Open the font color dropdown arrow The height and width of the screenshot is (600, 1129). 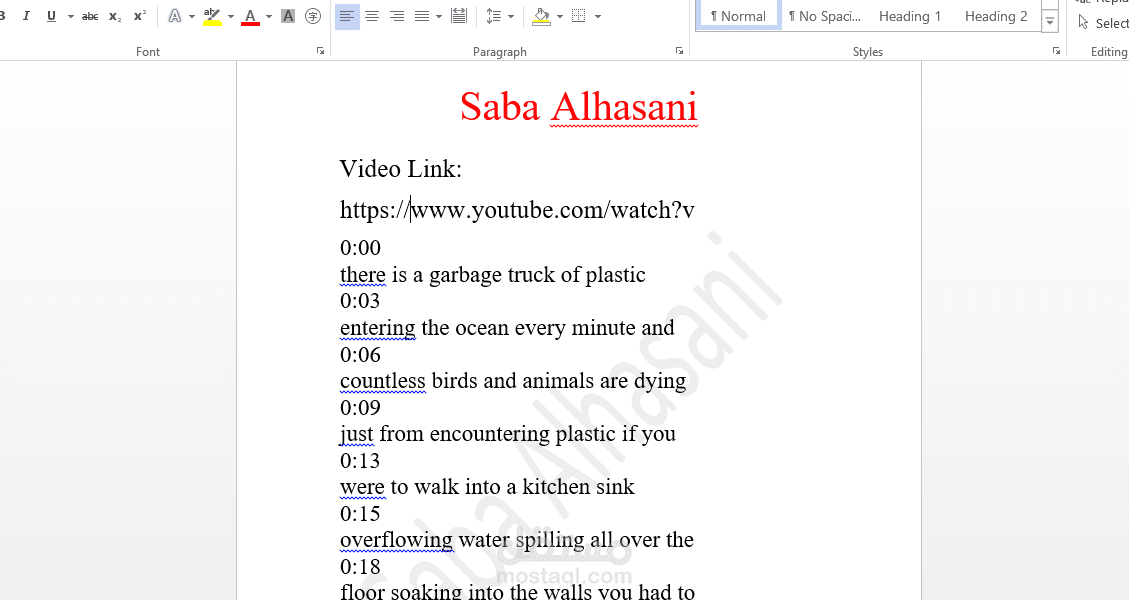[x=269, y=16]
